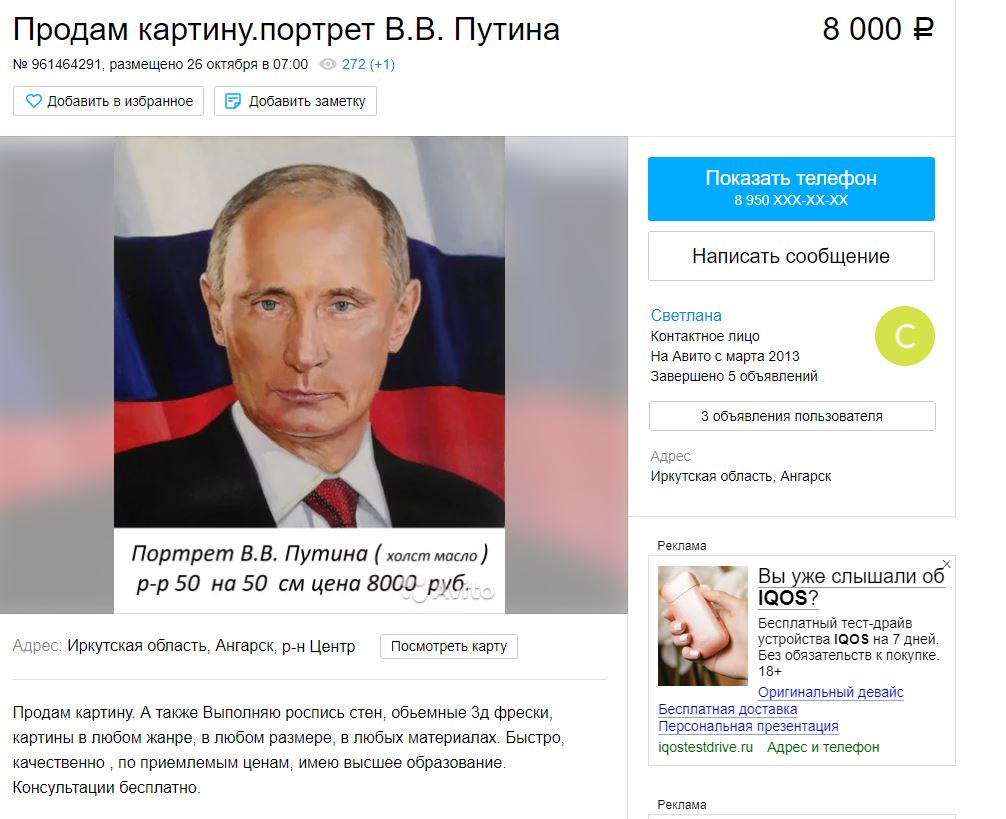Click the 272 (+1) views statistics link
Screen dimensions: 1006x819
(368, 64)
